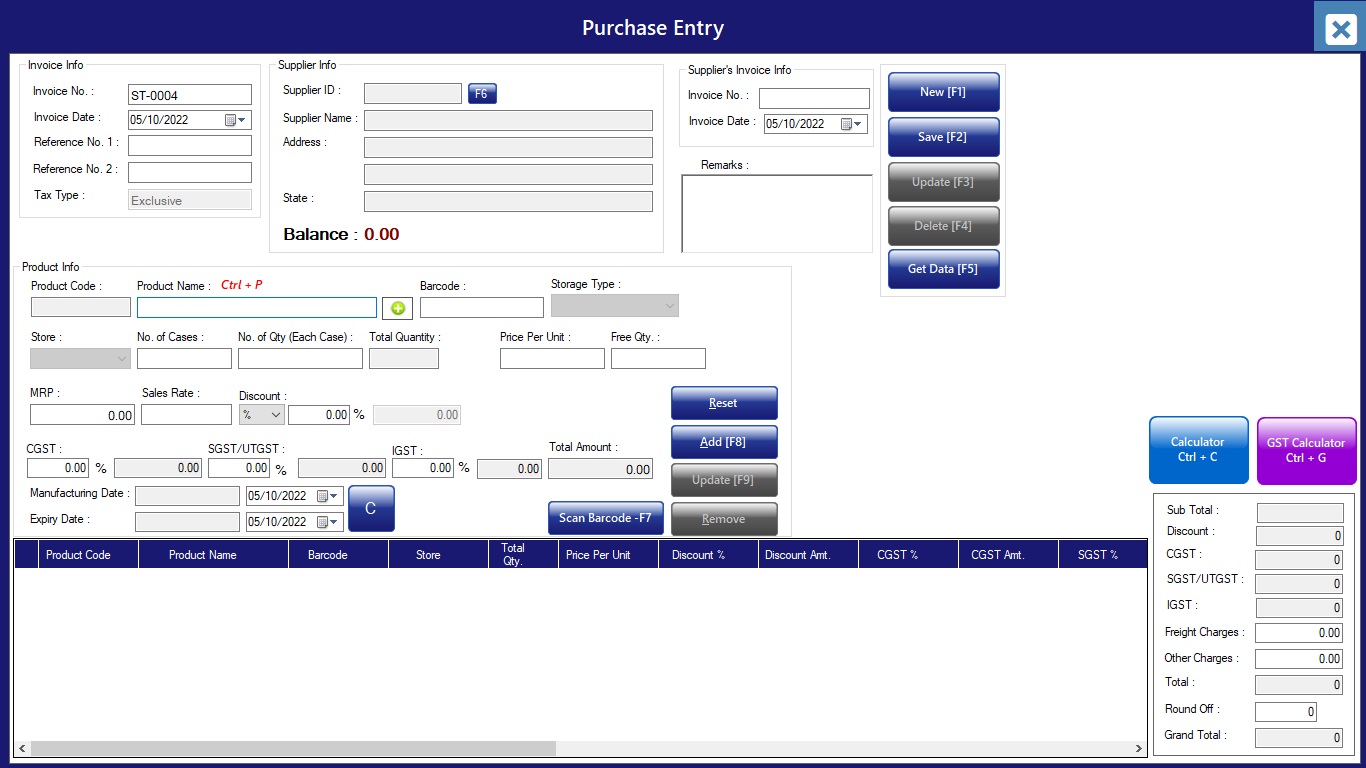Image resolution: width=1366 pixels, height=768 pixels.
Task: Click the Freight Charges field
Action: (x=1298, y=633)
